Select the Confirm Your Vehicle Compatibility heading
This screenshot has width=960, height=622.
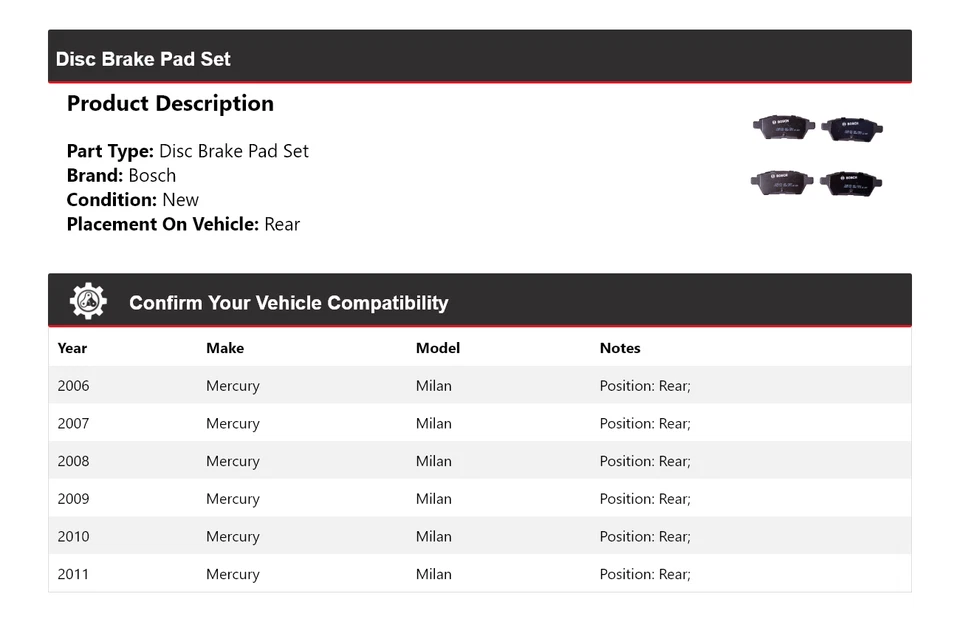(288, 303)
